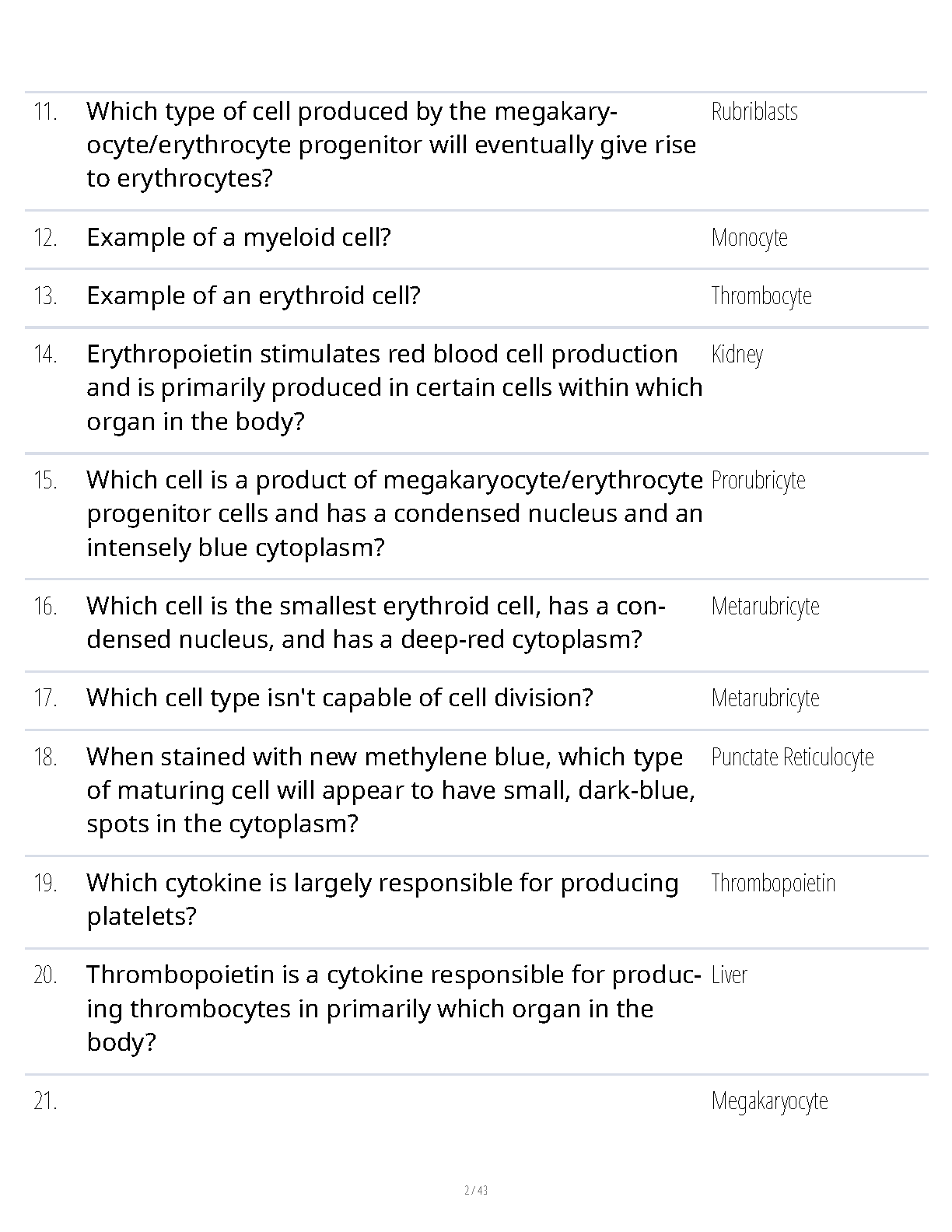Click the answer "Rubriblasts"
The image size is (952, 1232).
tap(754, 112)
